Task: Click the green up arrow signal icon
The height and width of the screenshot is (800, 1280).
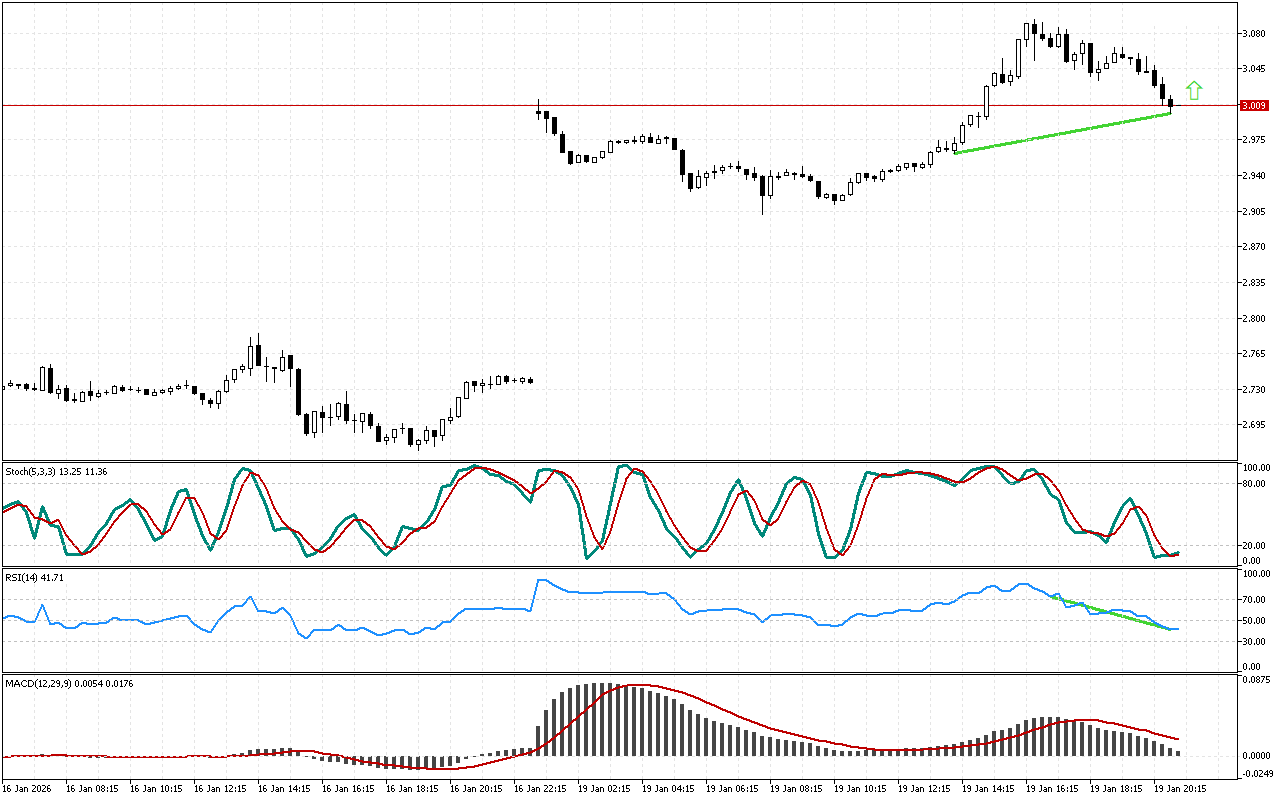Action: tap(1194, 90)
